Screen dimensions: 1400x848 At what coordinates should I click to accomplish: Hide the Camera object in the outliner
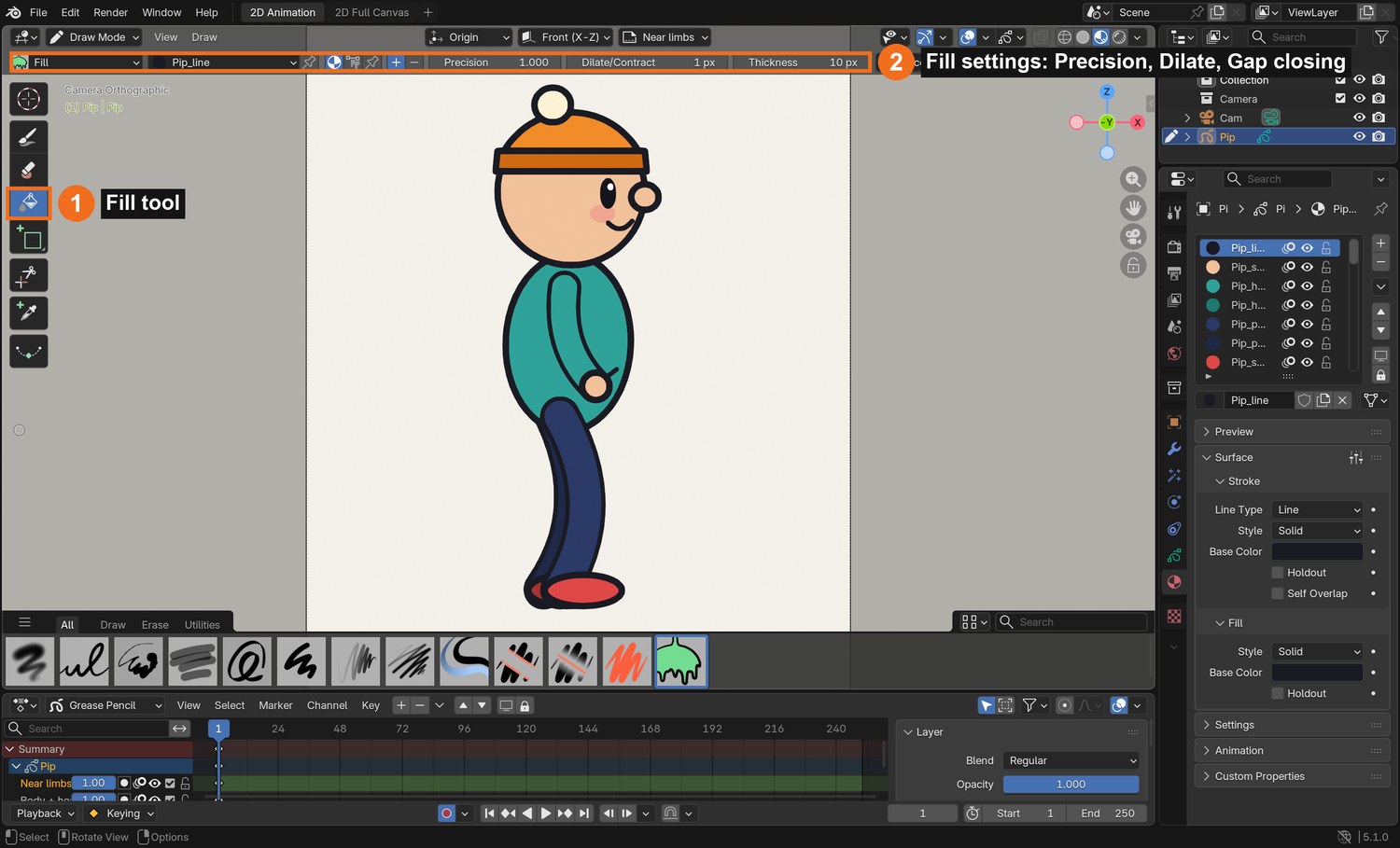[1360, 99]
